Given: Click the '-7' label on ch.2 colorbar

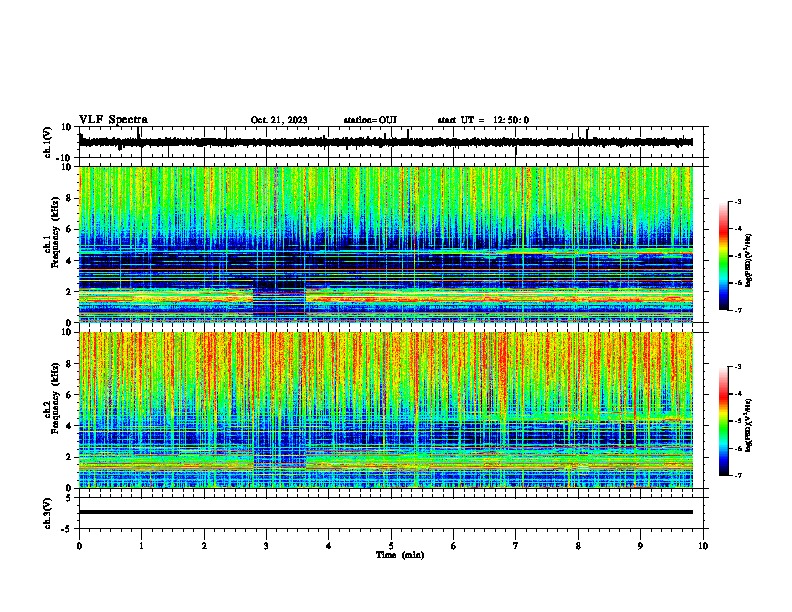Looking at the screenshot, I should click(x=738, y=475).
